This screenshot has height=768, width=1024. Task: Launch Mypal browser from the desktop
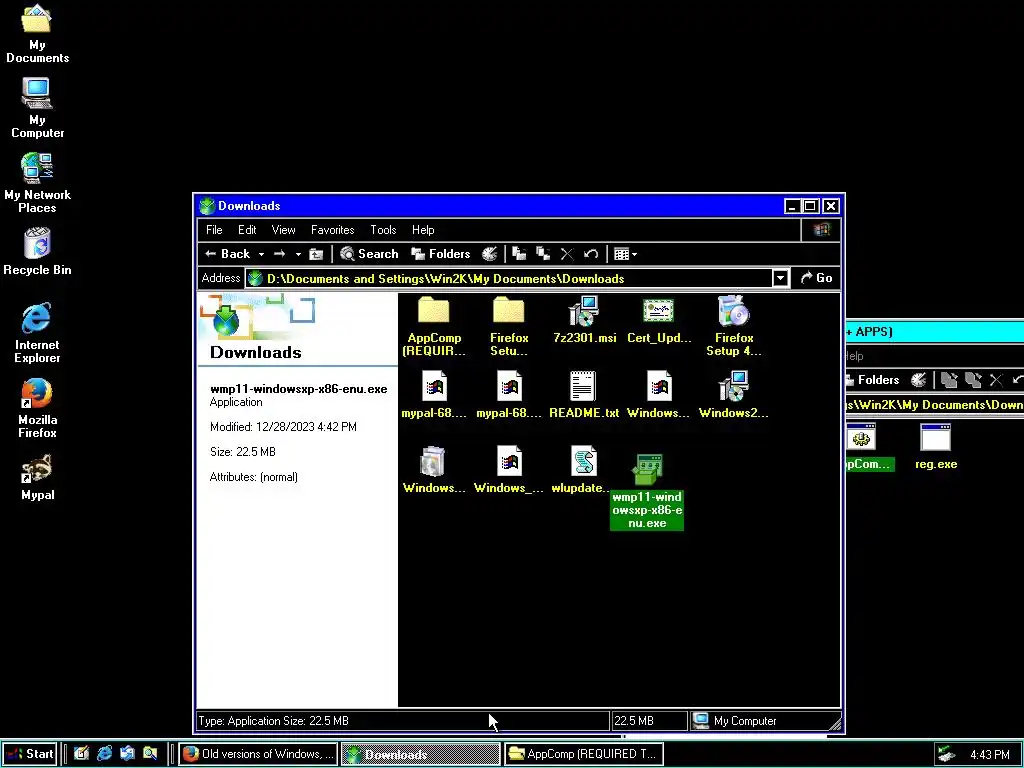pyautogui.click(x=37, y=477)
